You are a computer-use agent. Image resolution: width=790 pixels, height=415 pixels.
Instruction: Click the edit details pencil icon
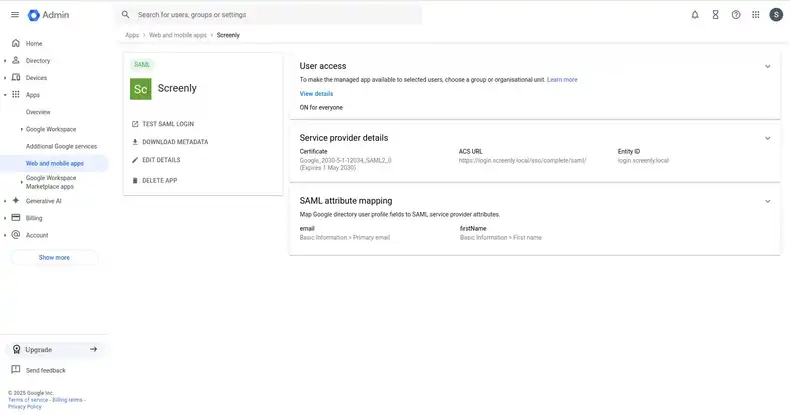tap(135, 160)
